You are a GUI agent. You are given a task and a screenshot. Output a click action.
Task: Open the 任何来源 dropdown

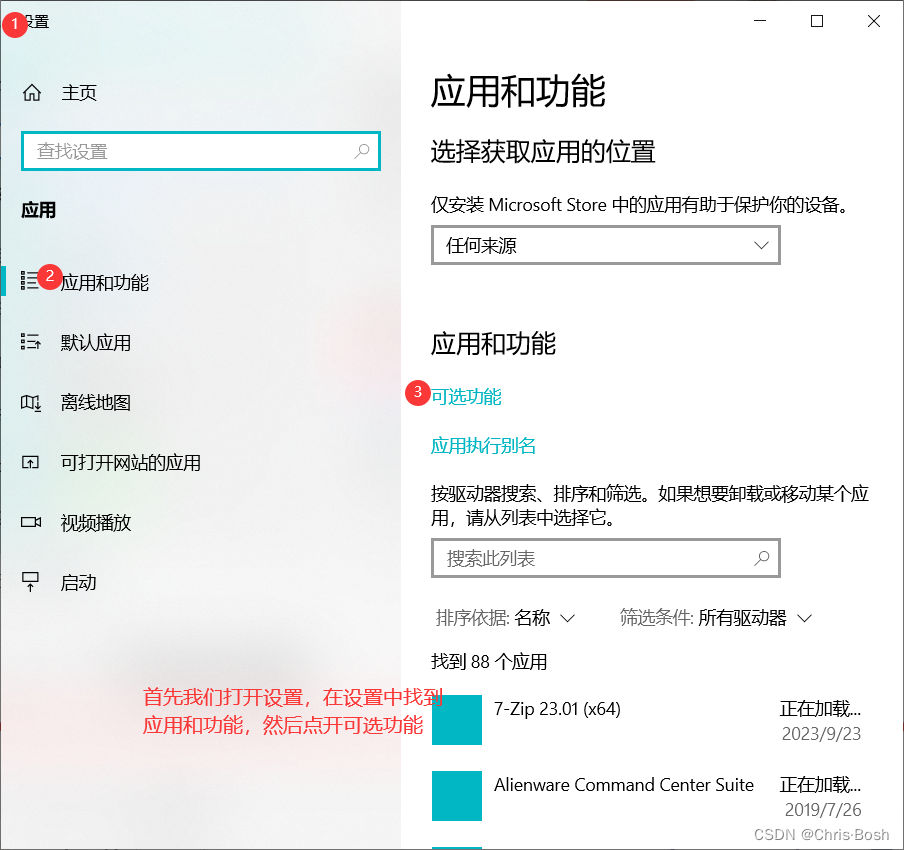point(605,245)
